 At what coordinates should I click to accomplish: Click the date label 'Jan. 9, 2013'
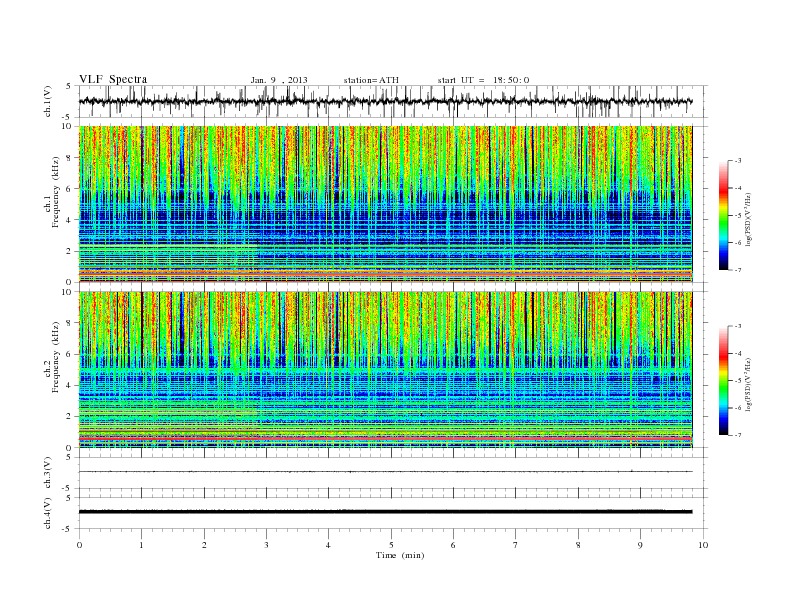click(x=279, y=80)
